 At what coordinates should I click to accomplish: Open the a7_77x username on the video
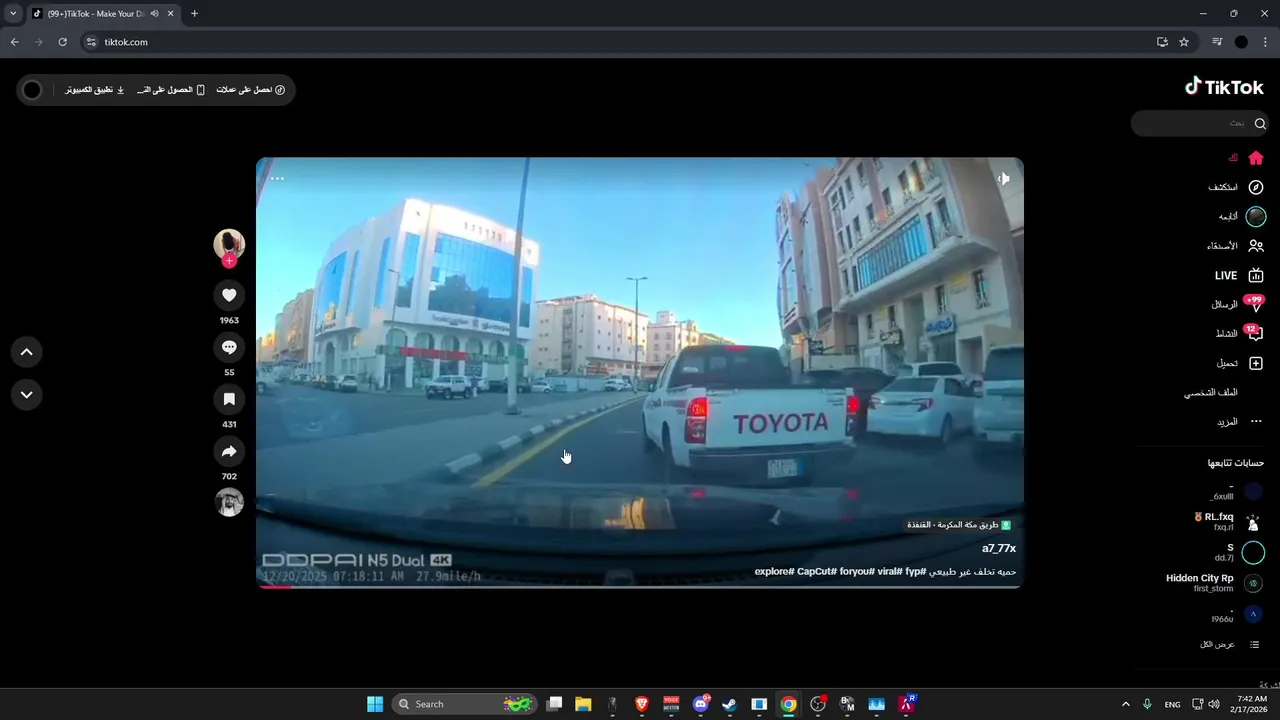[999, 548]
